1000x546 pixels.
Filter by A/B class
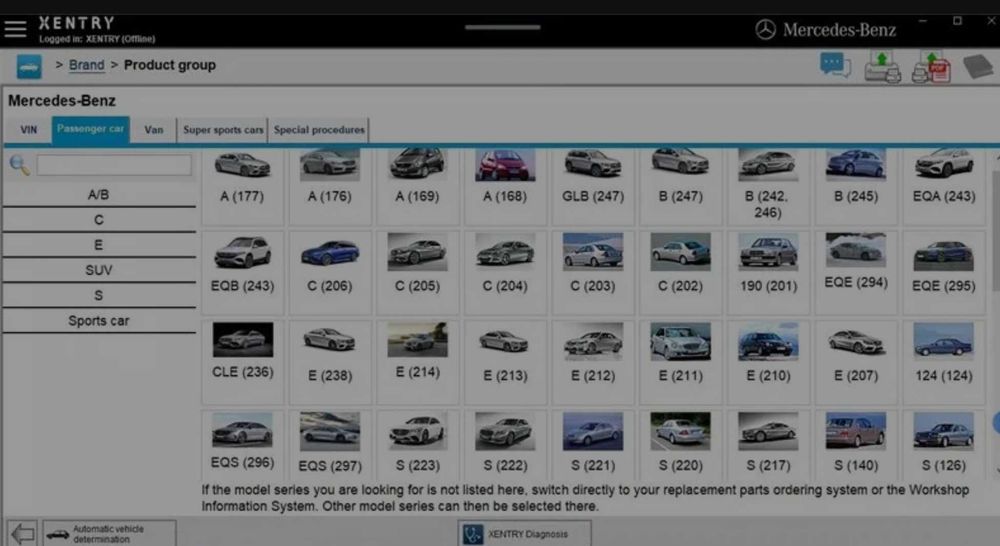click(99, 195)
